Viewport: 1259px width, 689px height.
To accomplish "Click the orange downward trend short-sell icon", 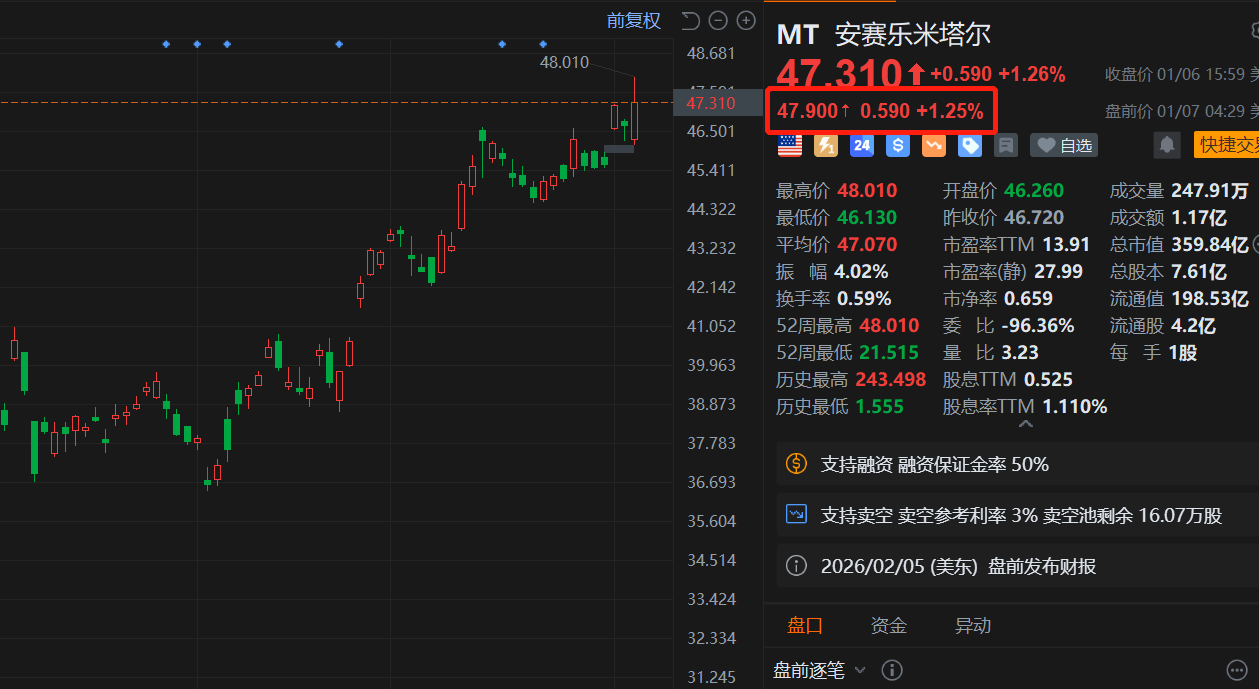I will click(x=934, y=146).
